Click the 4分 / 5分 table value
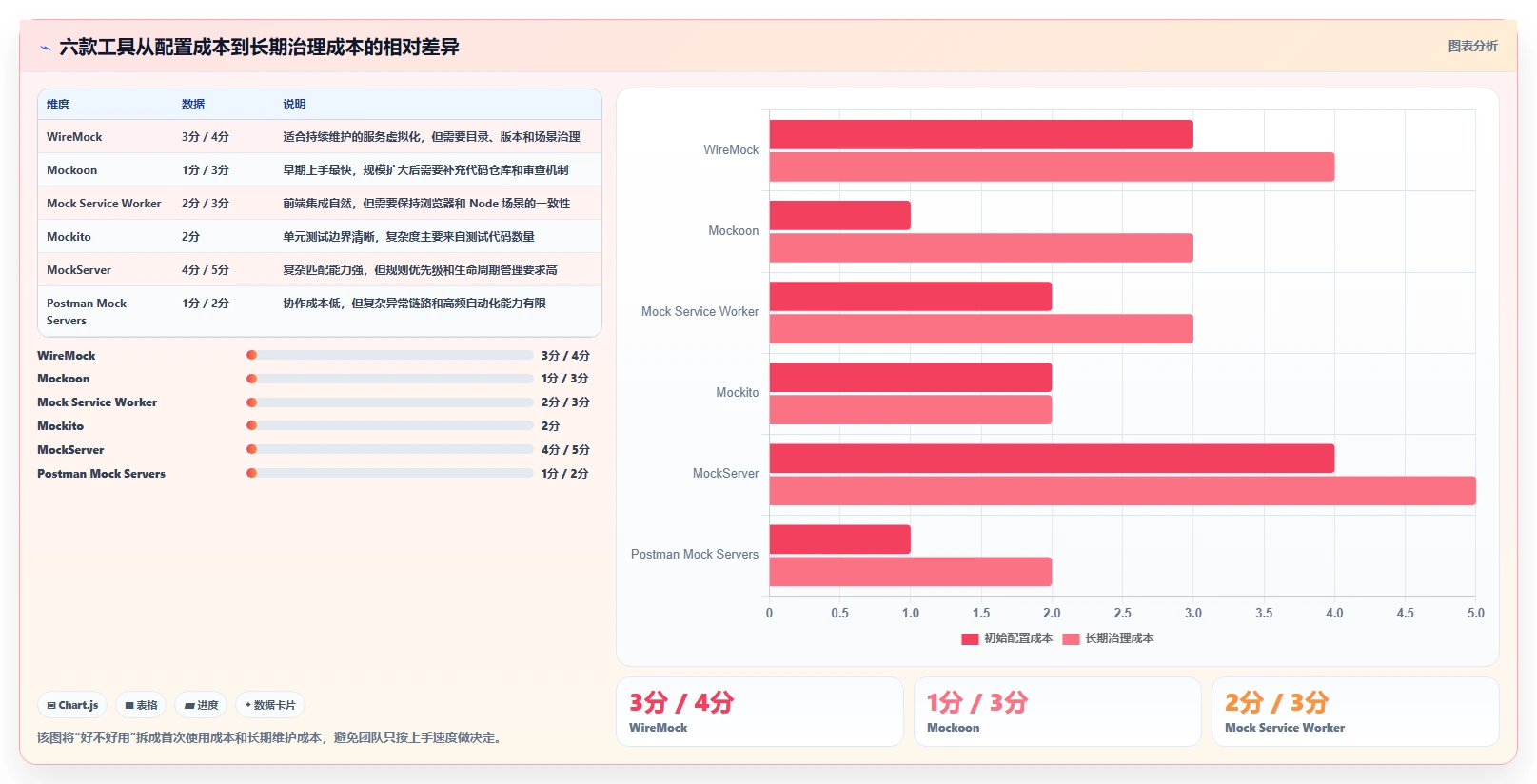The image size is (1537, 784). (206, 270)
